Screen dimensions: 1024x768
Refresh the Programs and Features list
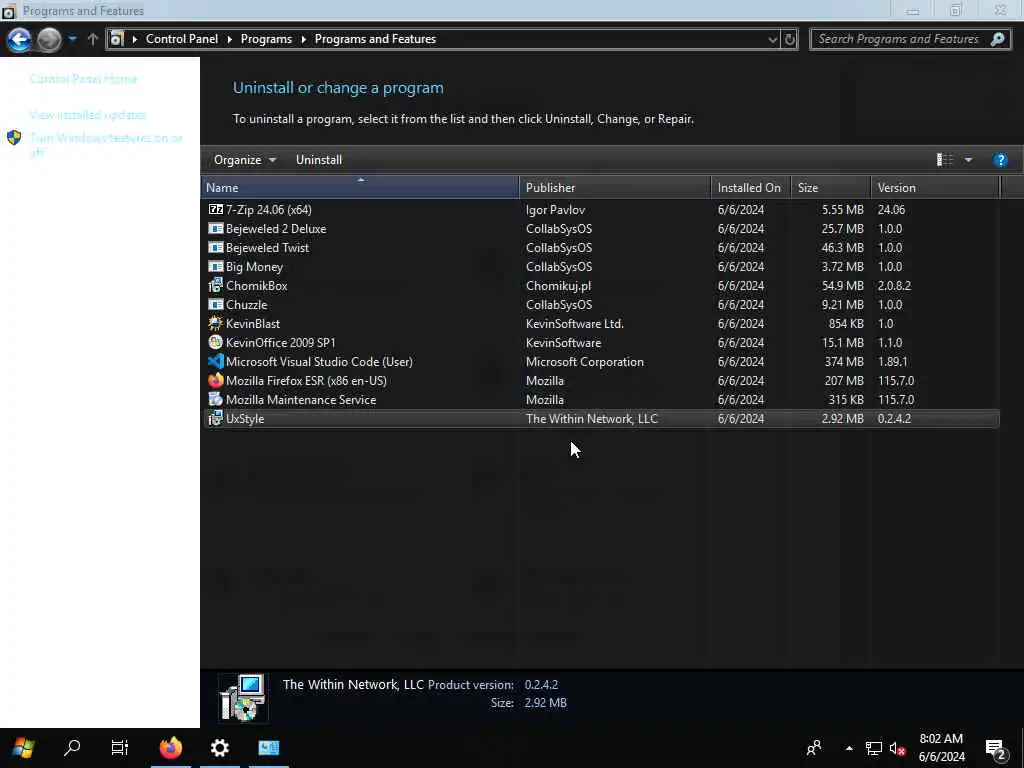(x=790, y=39)
